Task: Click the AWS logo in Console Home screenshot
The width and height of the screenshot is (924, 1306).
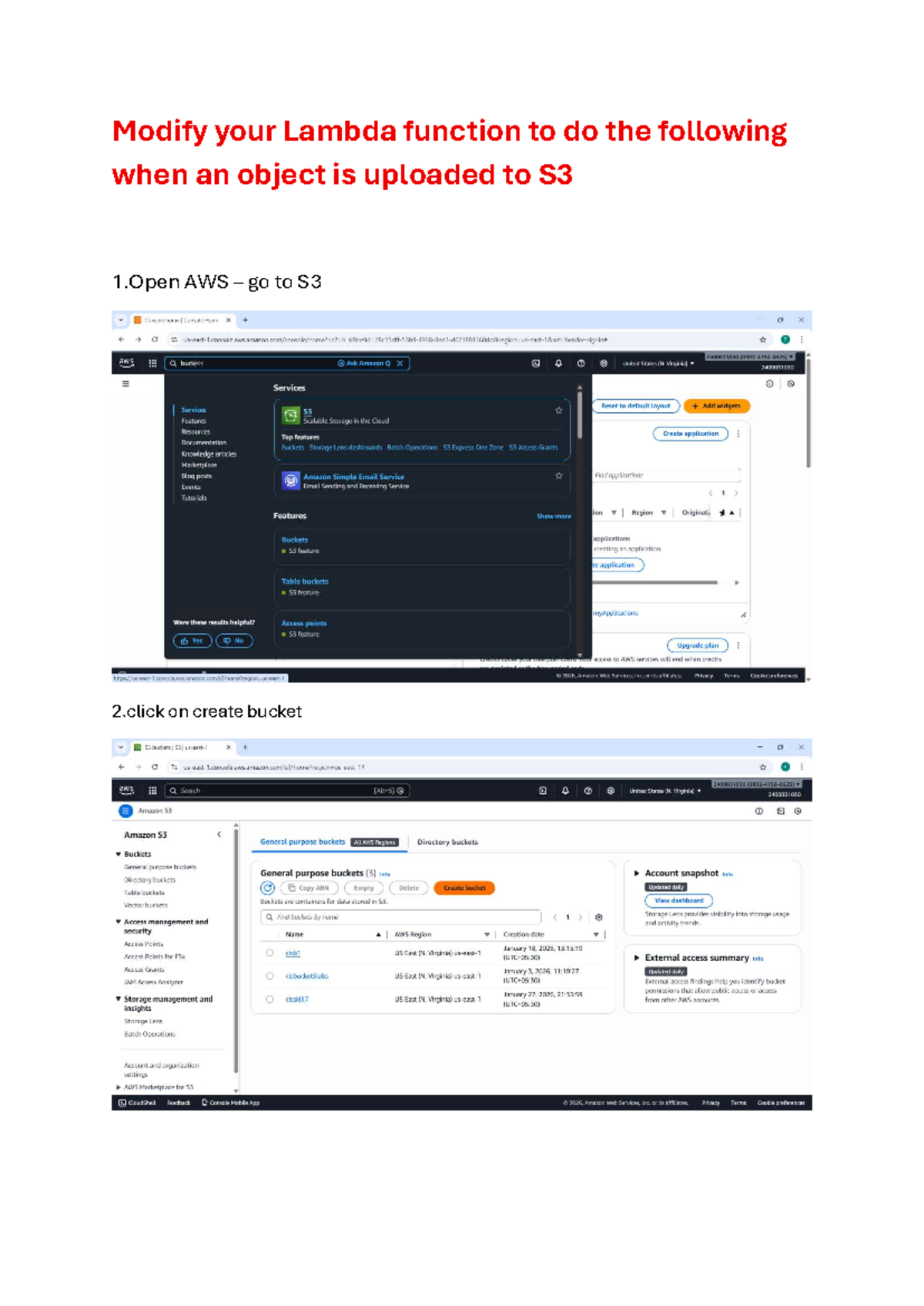Action: pos(126,363)
